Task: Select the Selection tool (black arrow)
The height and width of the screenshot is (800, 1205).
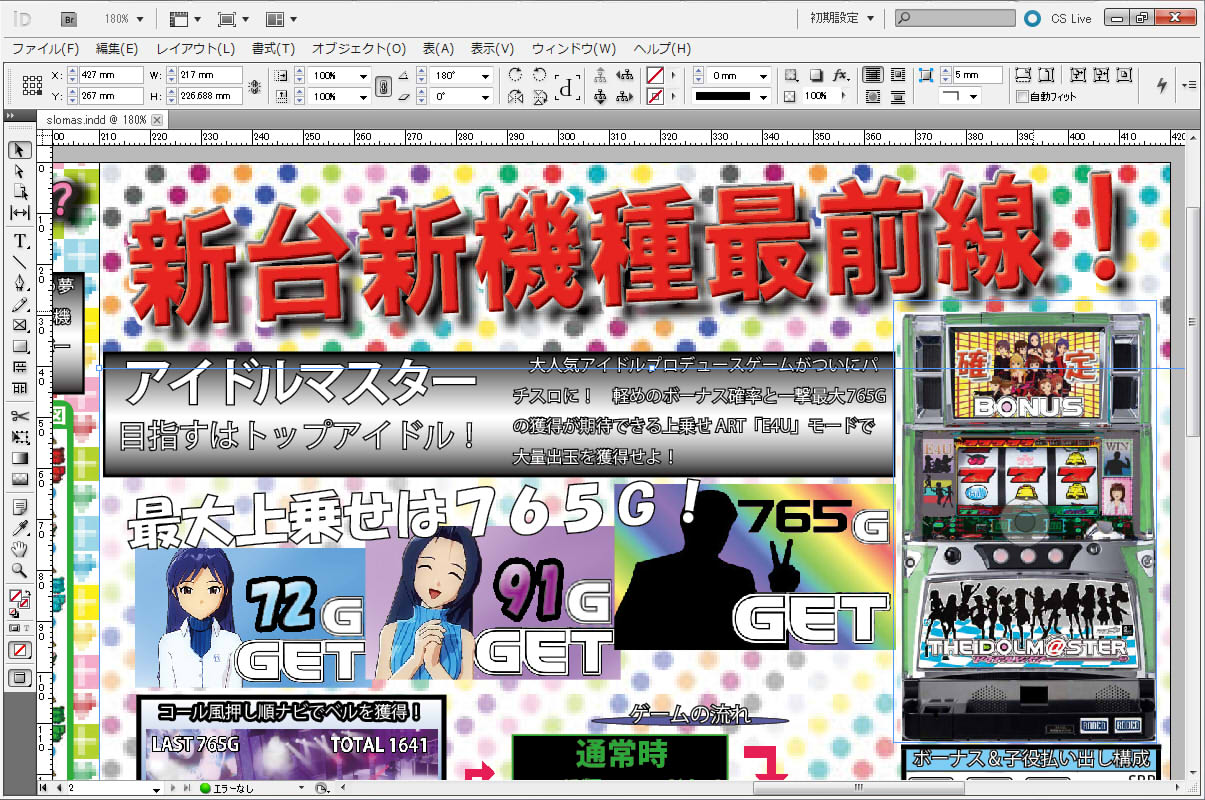Action: point(19,151)
